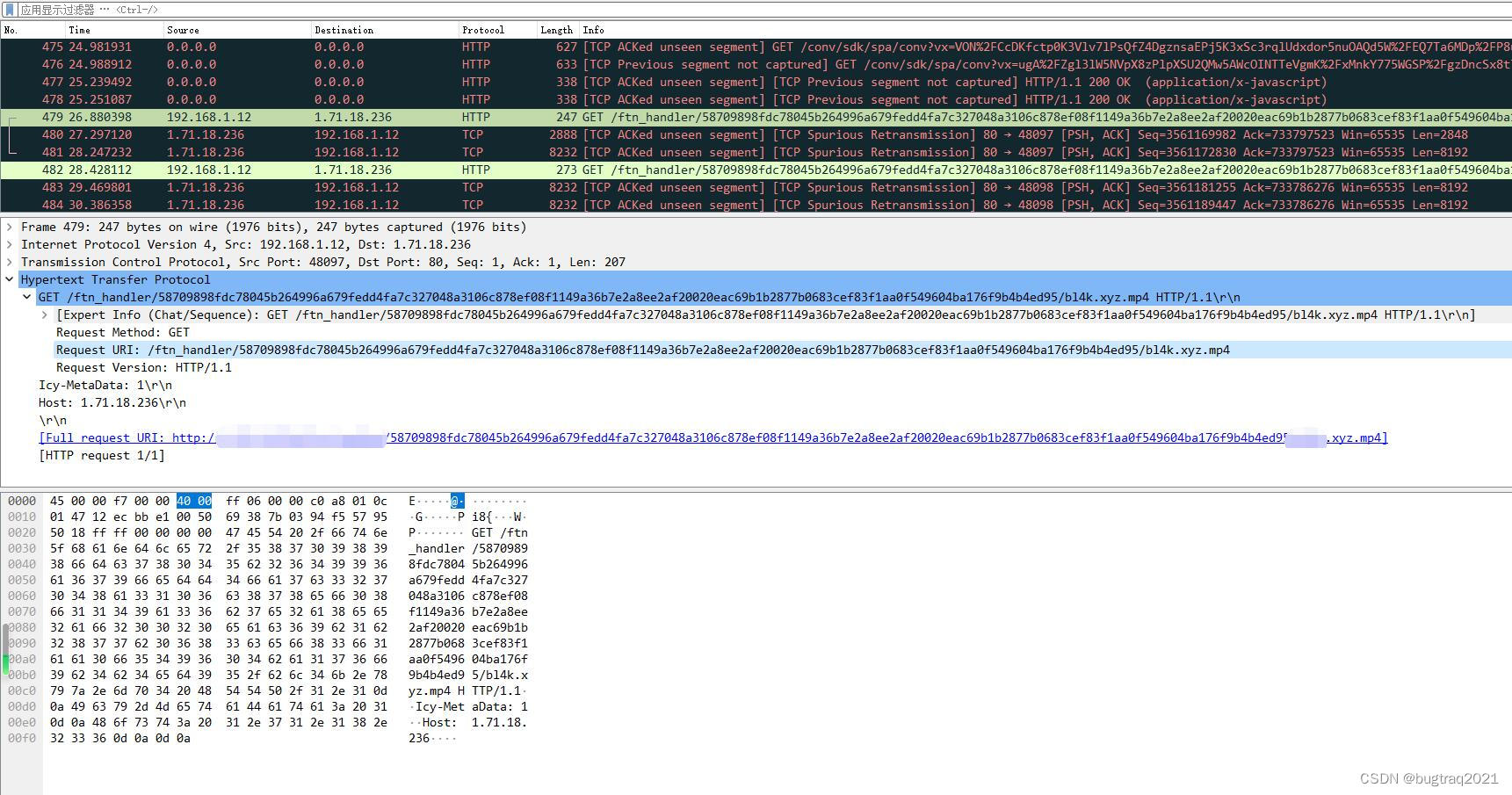This screenshot has width=1512, height=795.
Task: Click highlighted hex bytes 40 00
Action: [x=194, y=501]
